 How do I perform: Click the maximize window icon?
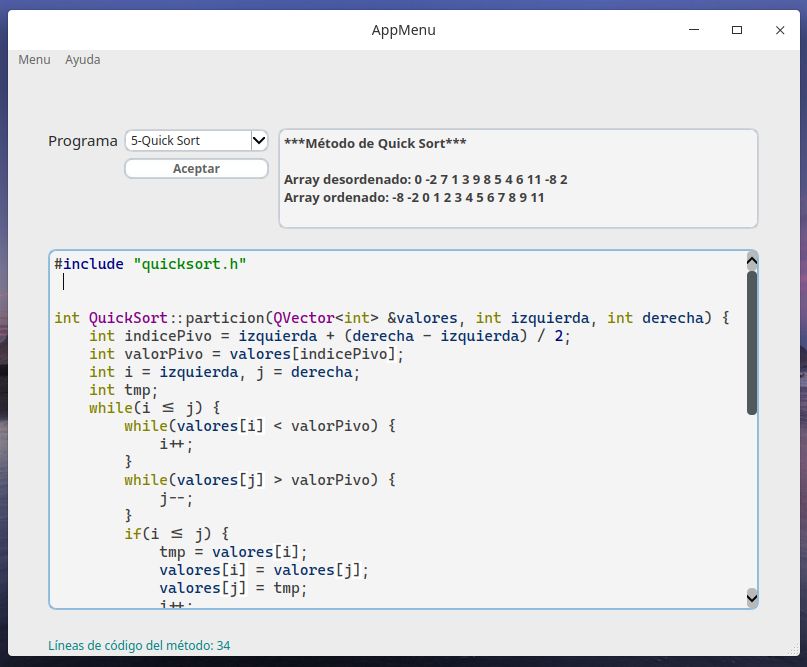738,31
